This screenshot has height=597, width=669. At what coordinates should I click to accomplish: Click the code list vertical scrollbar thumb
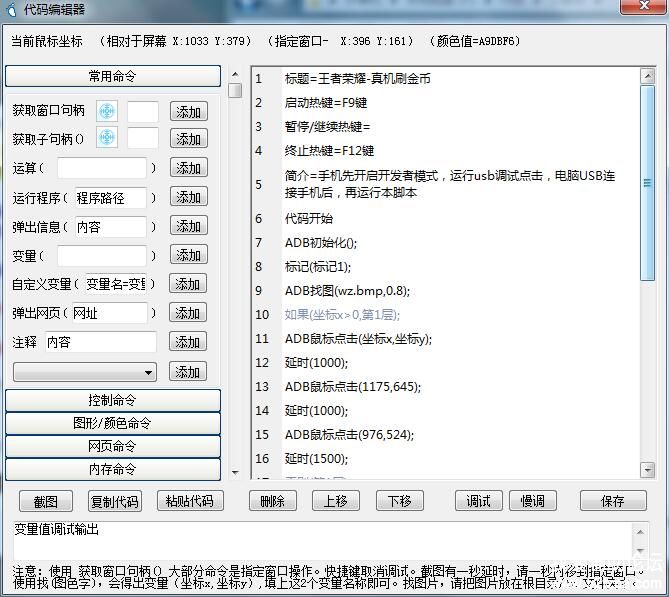pyautogui.click(x=647, y=180)
